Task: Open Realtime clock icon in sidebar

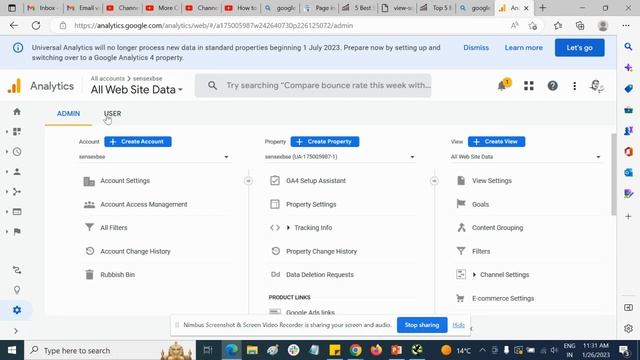Action: (17, 151)
